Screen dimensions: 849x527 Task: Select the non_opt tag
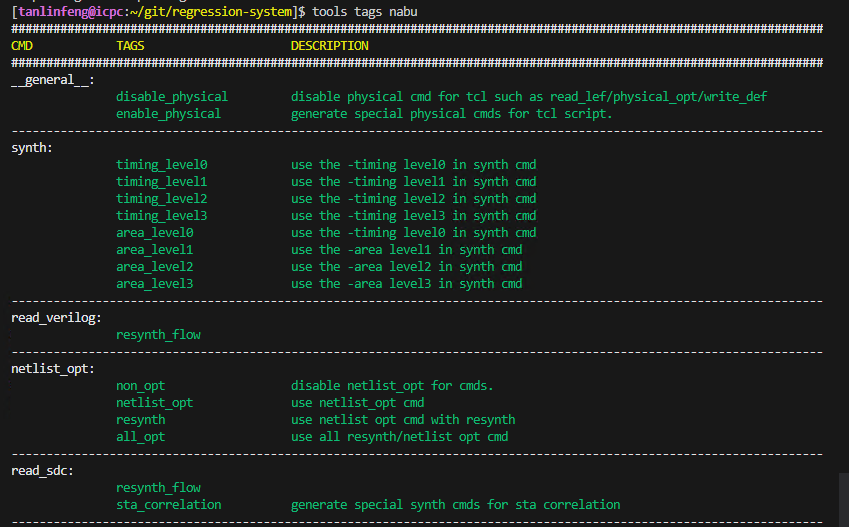[140, 386]
